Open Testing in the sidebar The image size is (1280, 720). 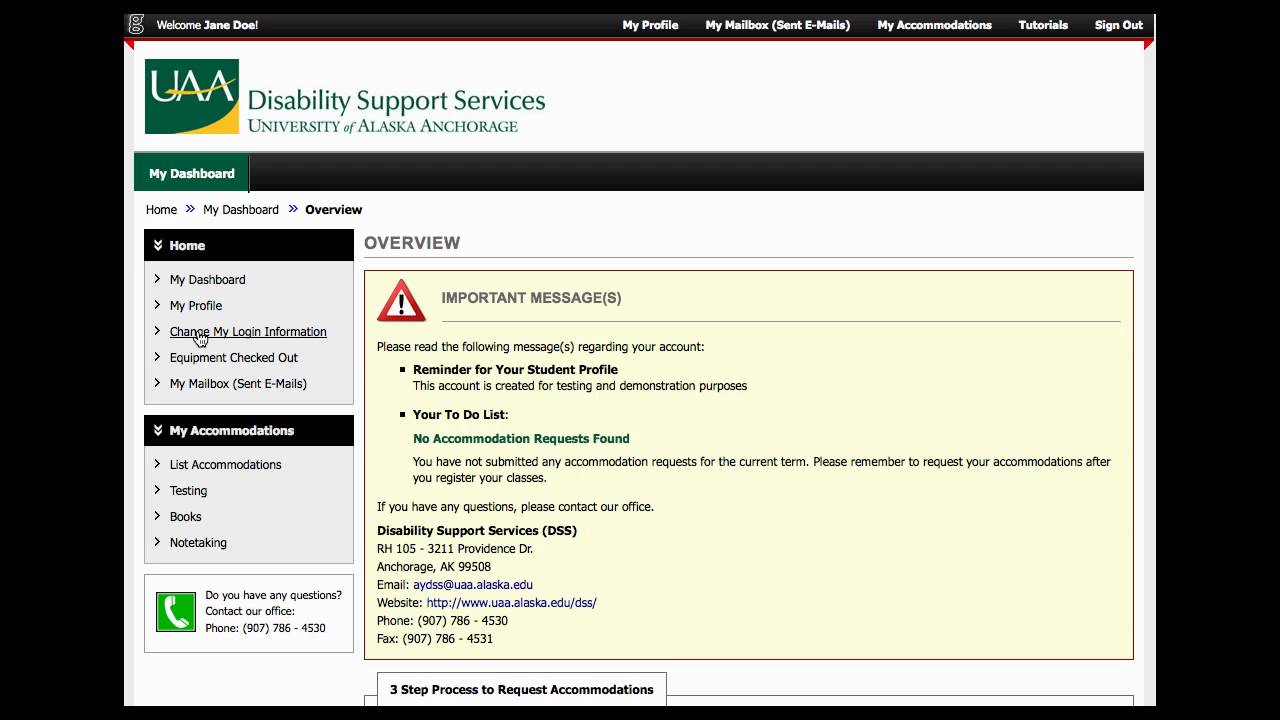click(x=188, y=490)
